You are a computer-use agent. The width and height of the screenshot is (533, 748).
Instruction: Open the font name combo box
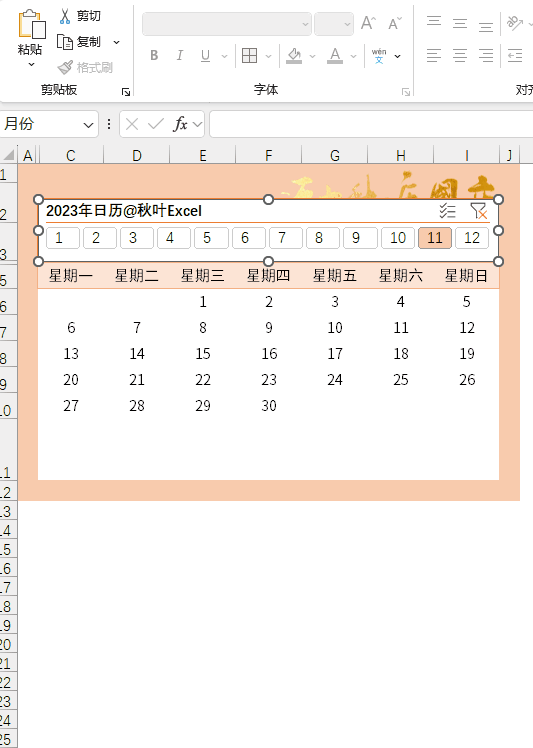[227, 24]
